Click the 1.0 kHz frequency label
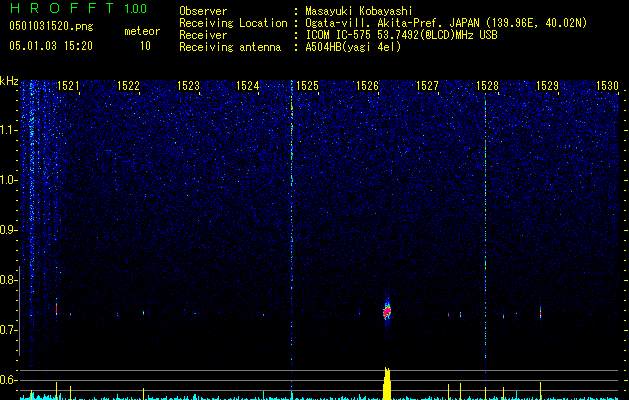This screenshot has width=629, height=400. coord(9,180)
